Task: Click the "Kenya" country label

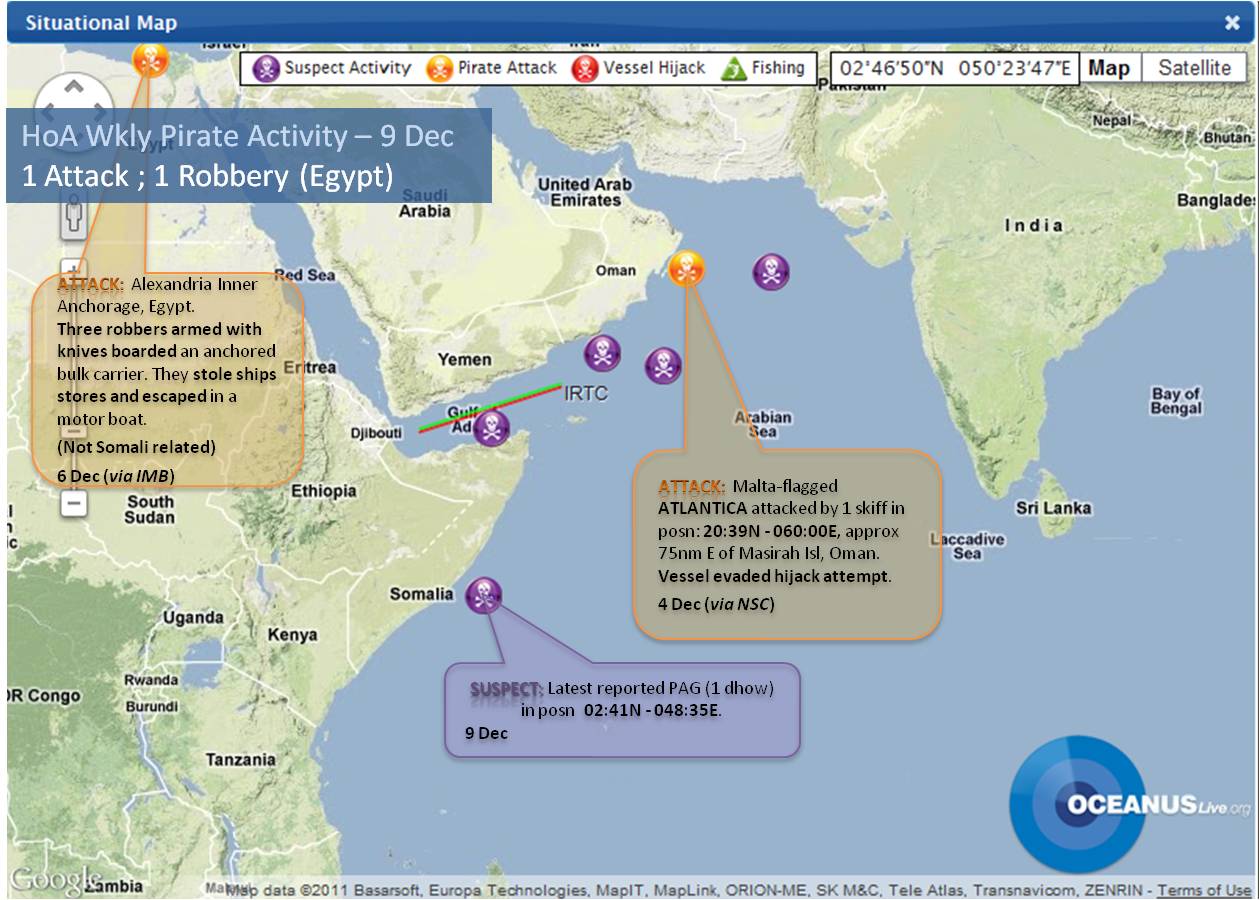Action: point(292,635)
